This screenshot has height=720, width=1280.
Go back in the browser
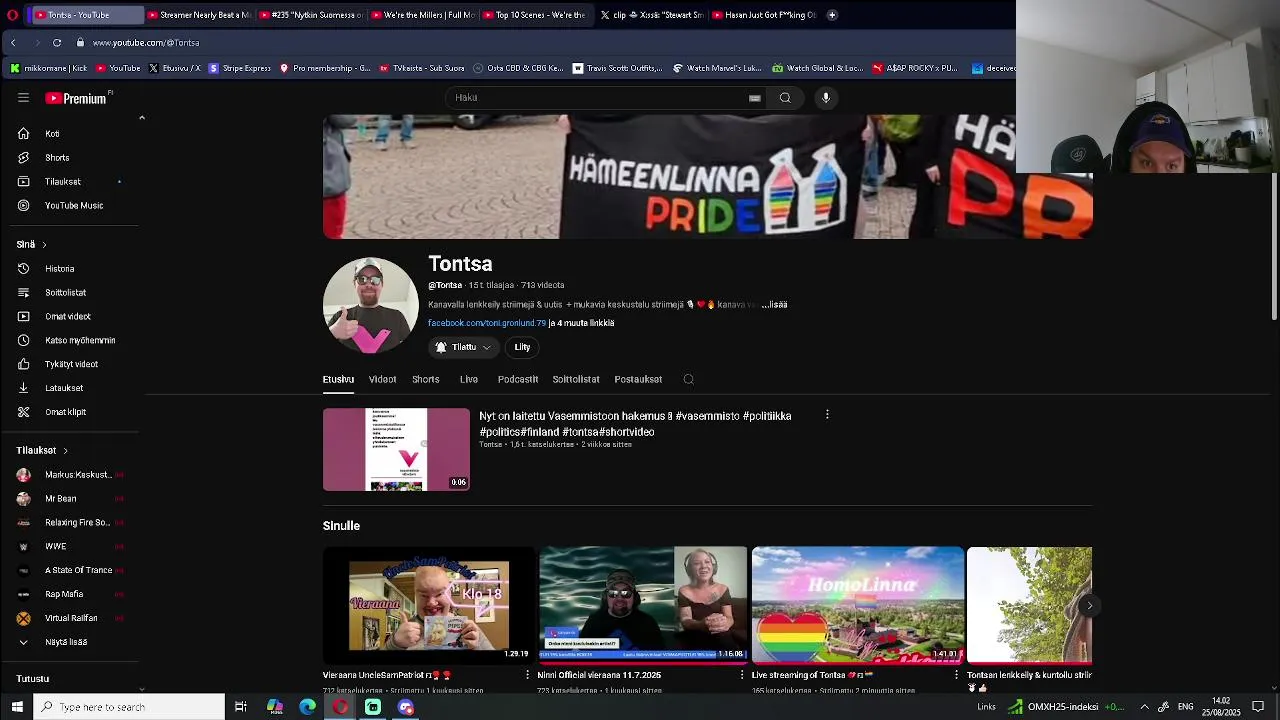pyautogui.click(x=13, y=43)
